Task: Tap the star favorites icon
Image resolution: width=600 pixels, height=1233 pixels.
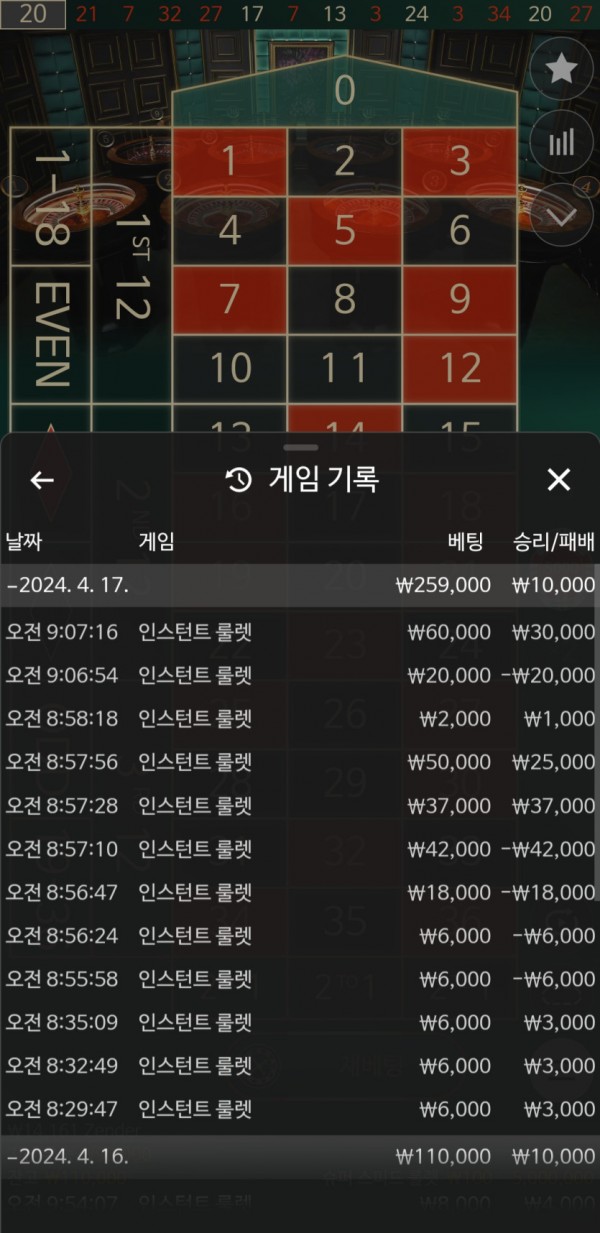Action: click(x=562, y=69)
